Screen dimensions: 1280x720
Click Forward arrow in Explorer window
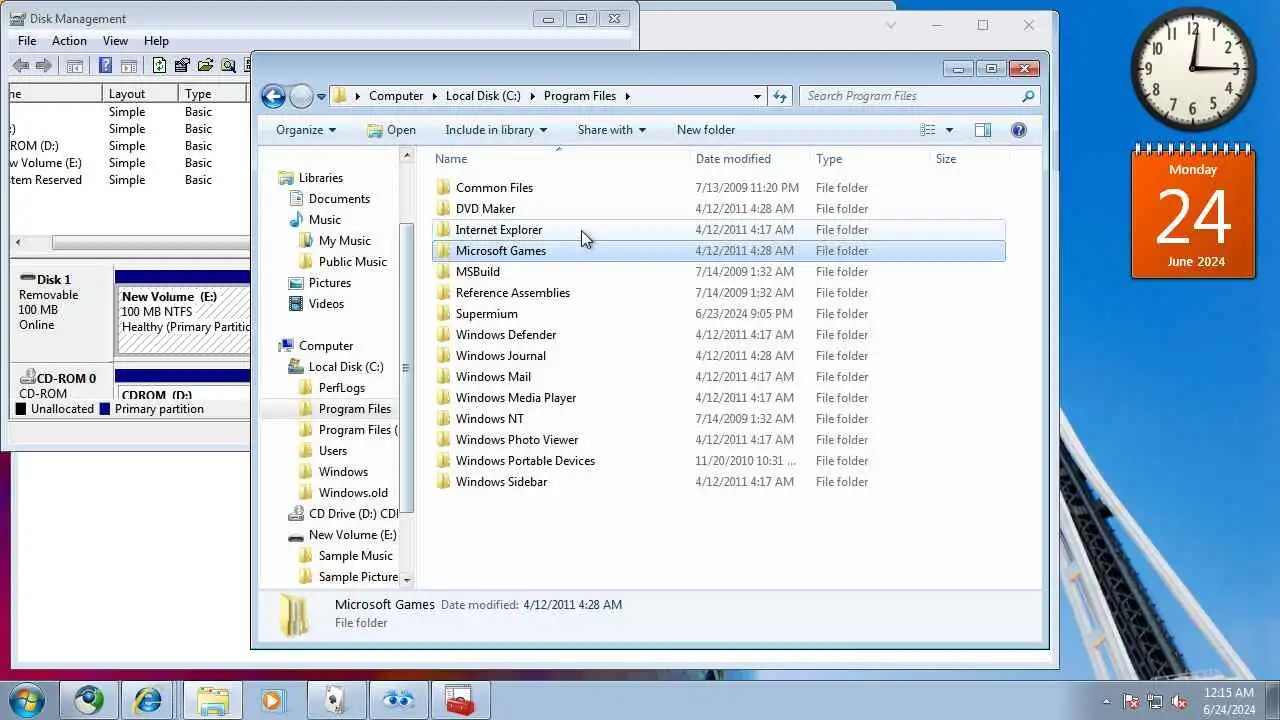point(301,96)
